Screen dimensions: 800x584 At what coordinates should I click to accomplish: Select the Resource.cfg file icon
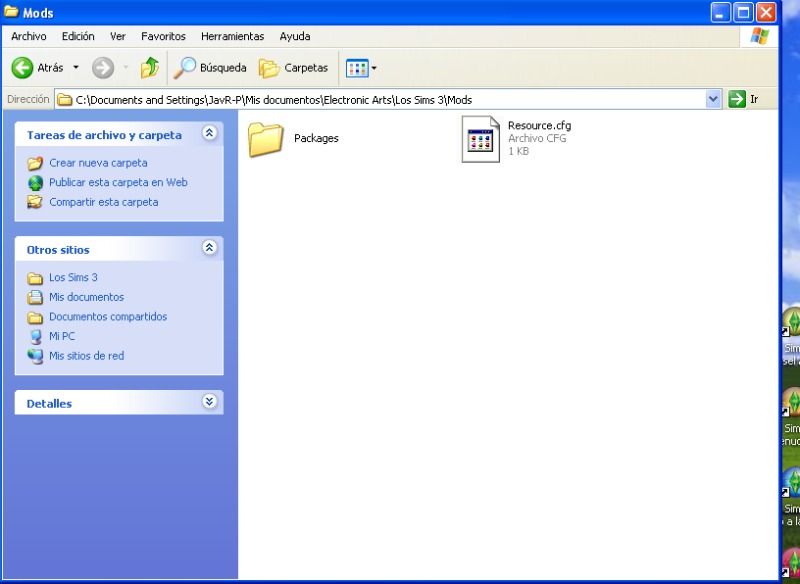tap(480, 138)
